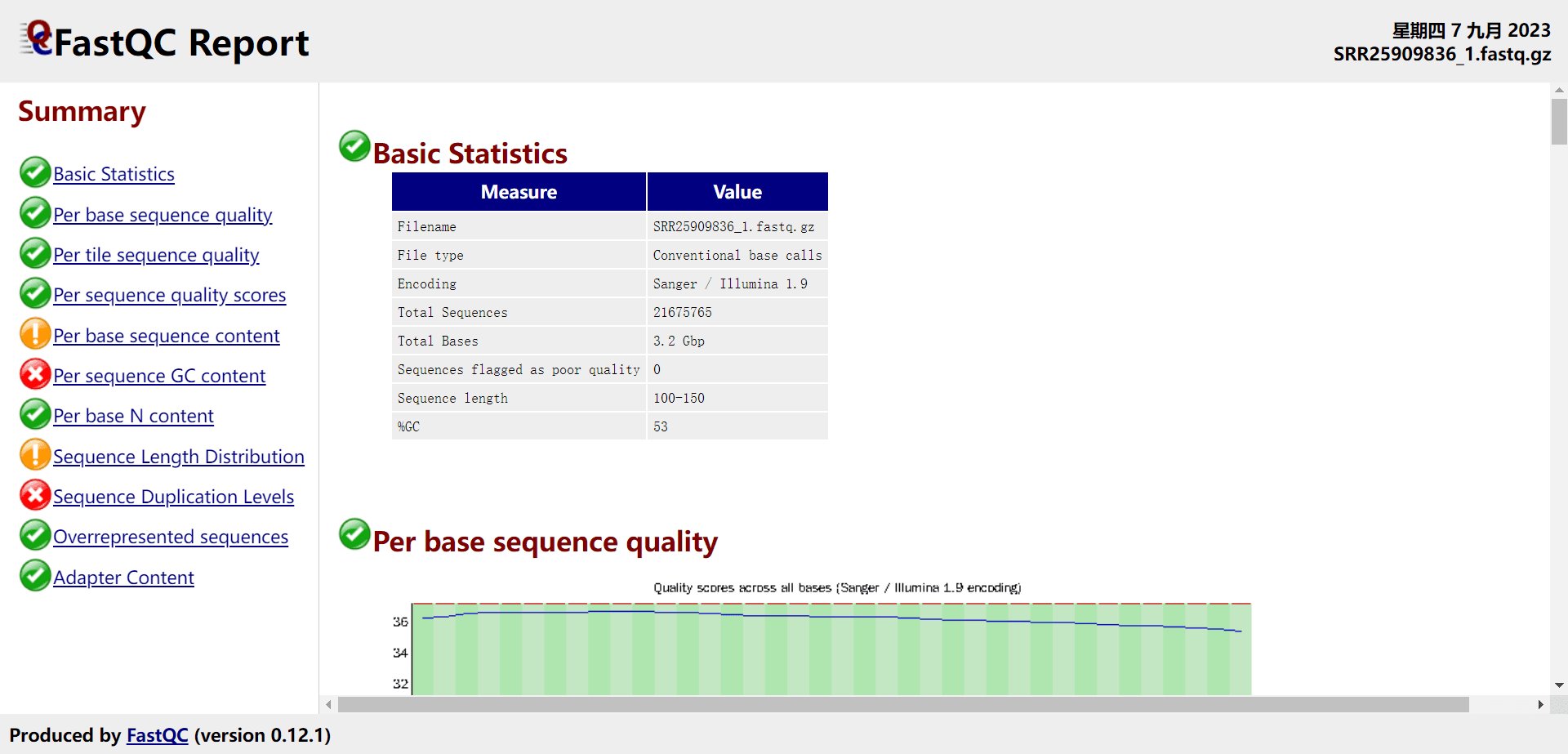
Task: Open Sequence Duplication Levels link
Action: 174,497
